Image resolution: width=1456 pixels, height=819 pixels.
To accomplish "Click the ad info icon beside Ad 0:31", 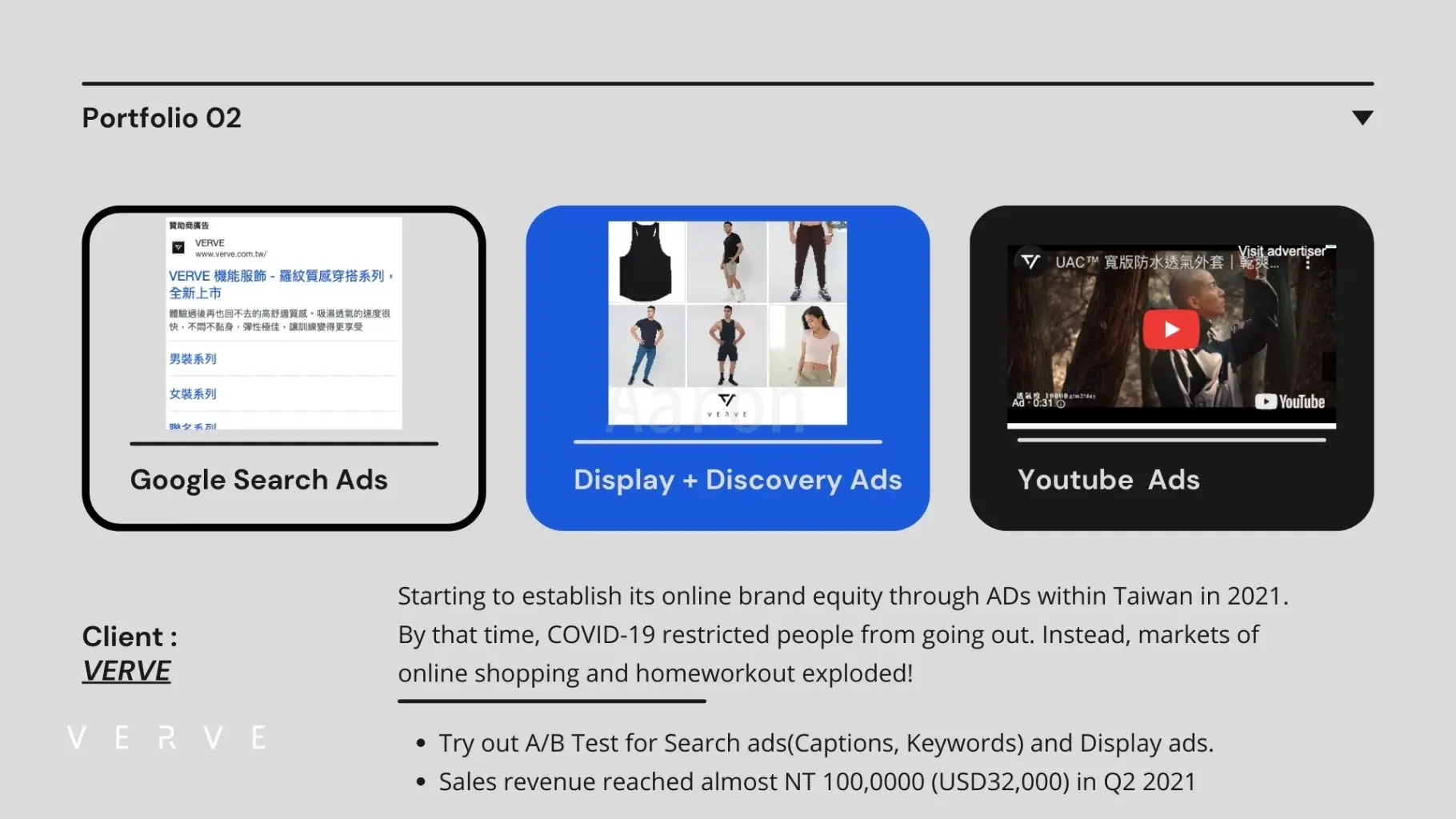I will coord(1061,404).
